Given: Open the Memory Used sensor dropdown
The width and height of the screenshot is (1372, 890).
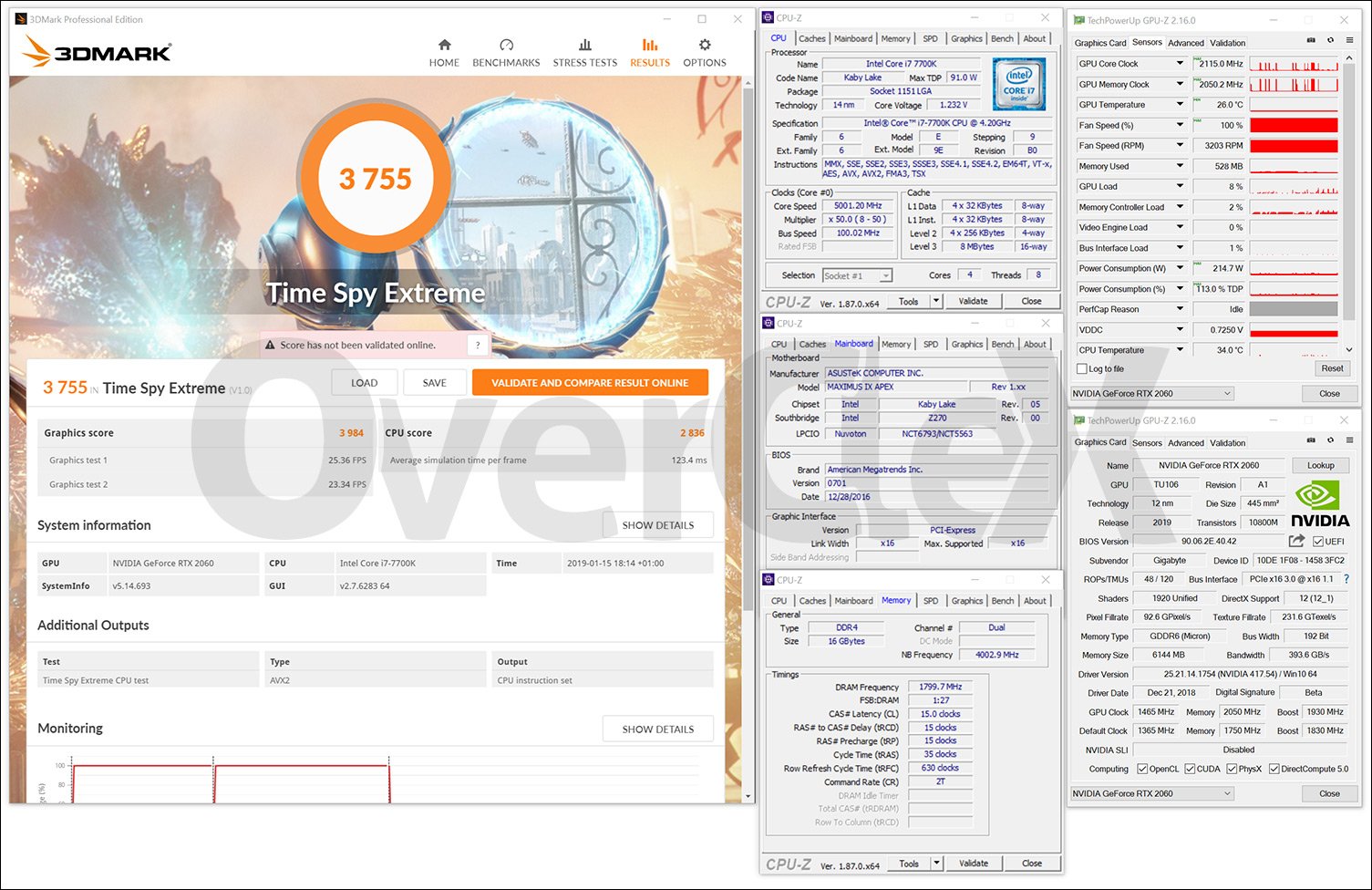Looking at the screenshot, I should click(1180, 166).
